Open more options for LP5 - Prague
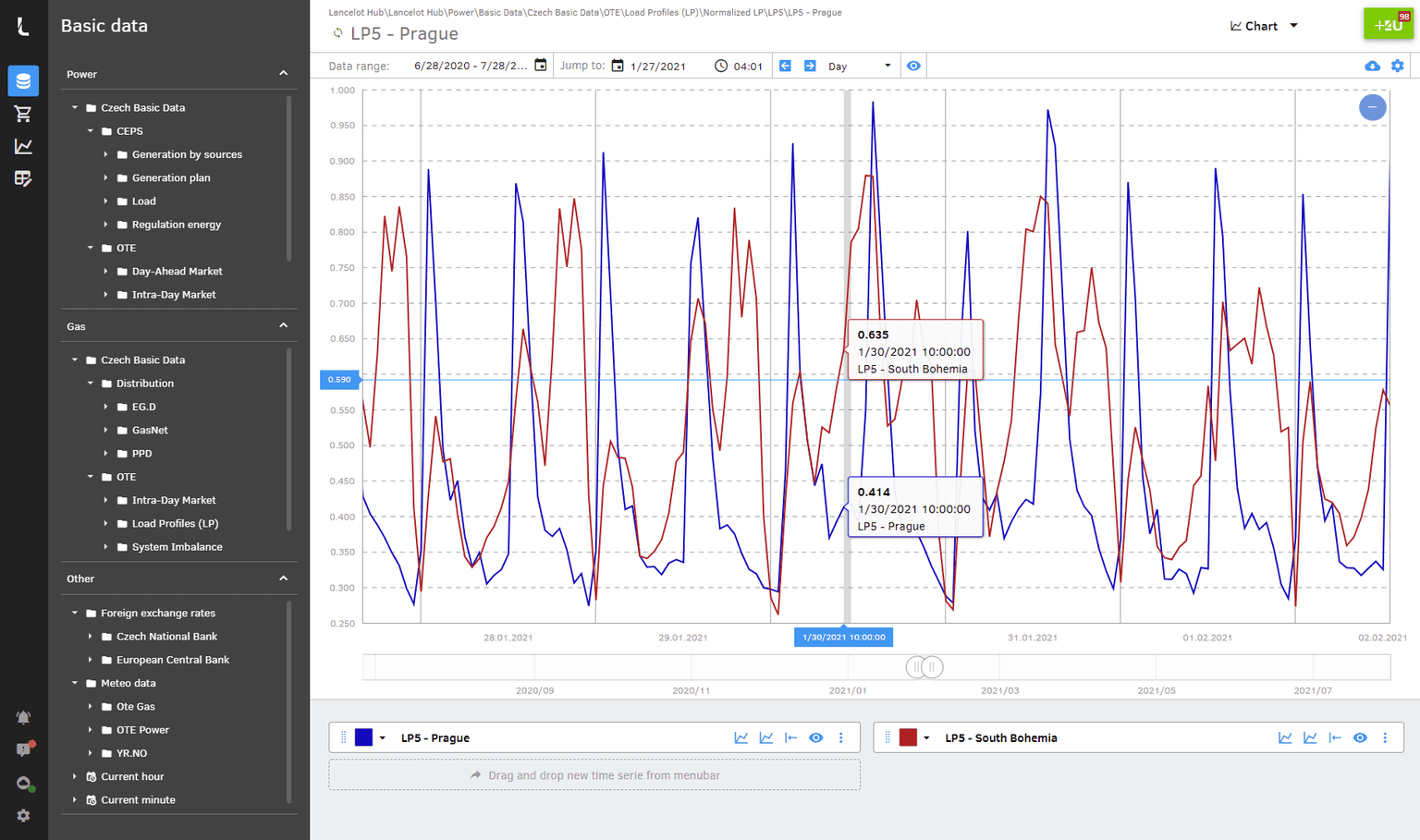This screenshot has width=1420, height=840. tap(840, 737)
